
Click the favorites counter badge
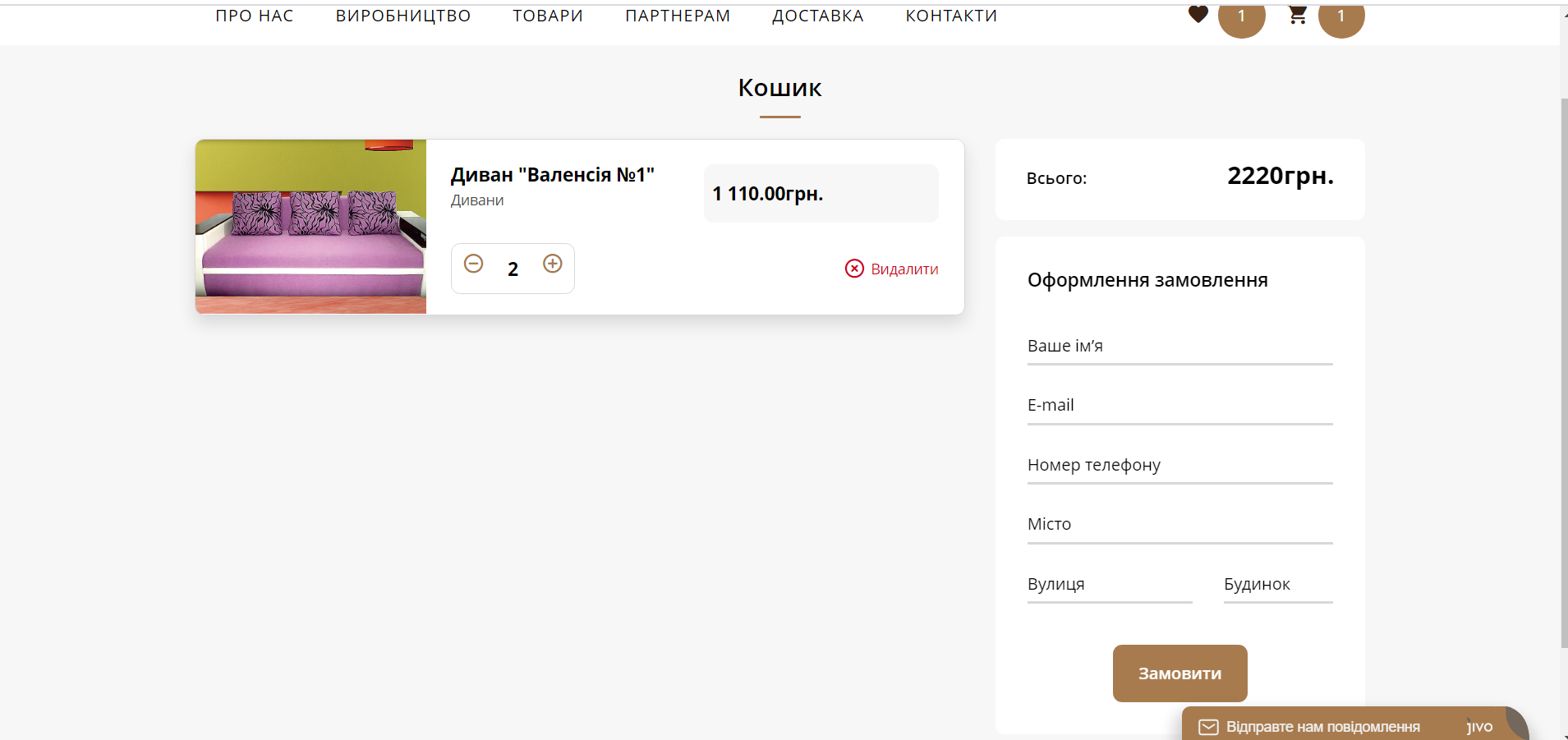tap(1242, 16)
